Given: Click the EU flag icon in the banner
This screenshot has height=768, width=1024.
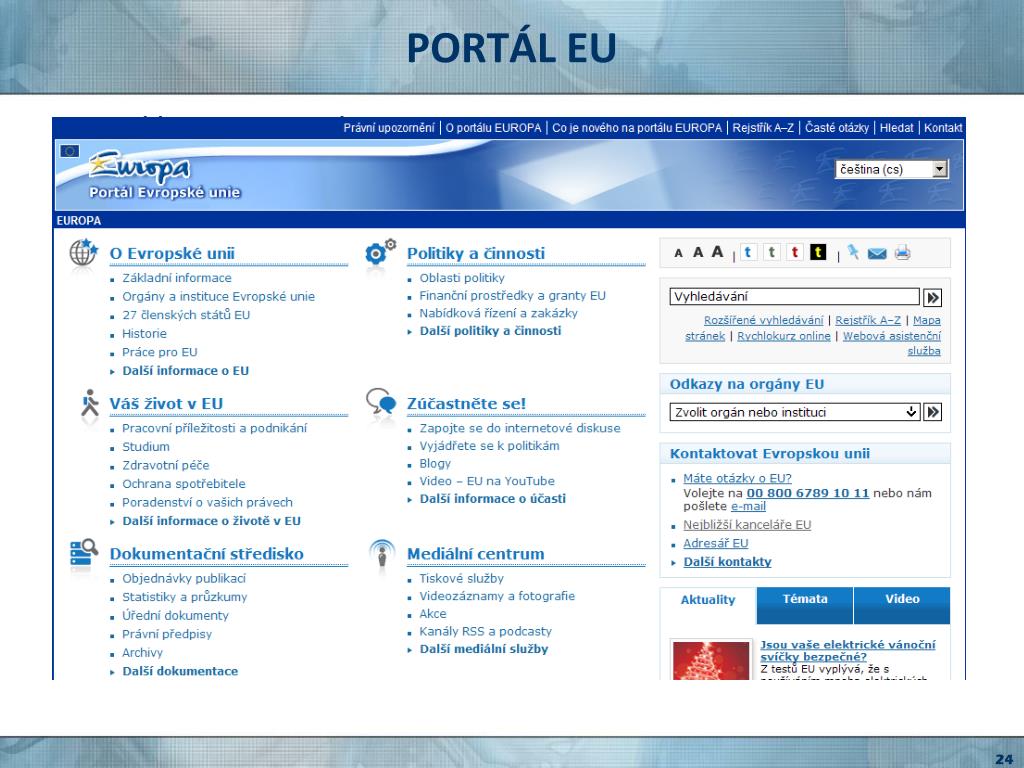Looking at the screenshot, I should (x=70, y=152).
